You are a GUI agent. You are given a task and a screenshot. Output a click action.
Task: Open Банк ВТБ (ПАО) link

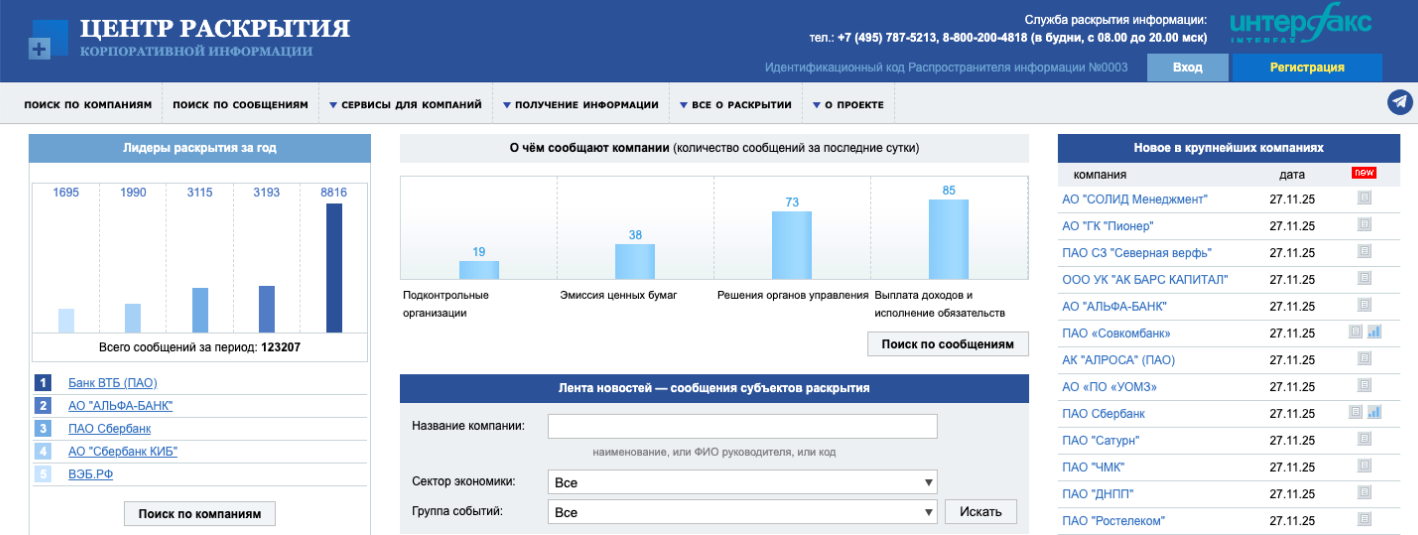tap(112, 383)
